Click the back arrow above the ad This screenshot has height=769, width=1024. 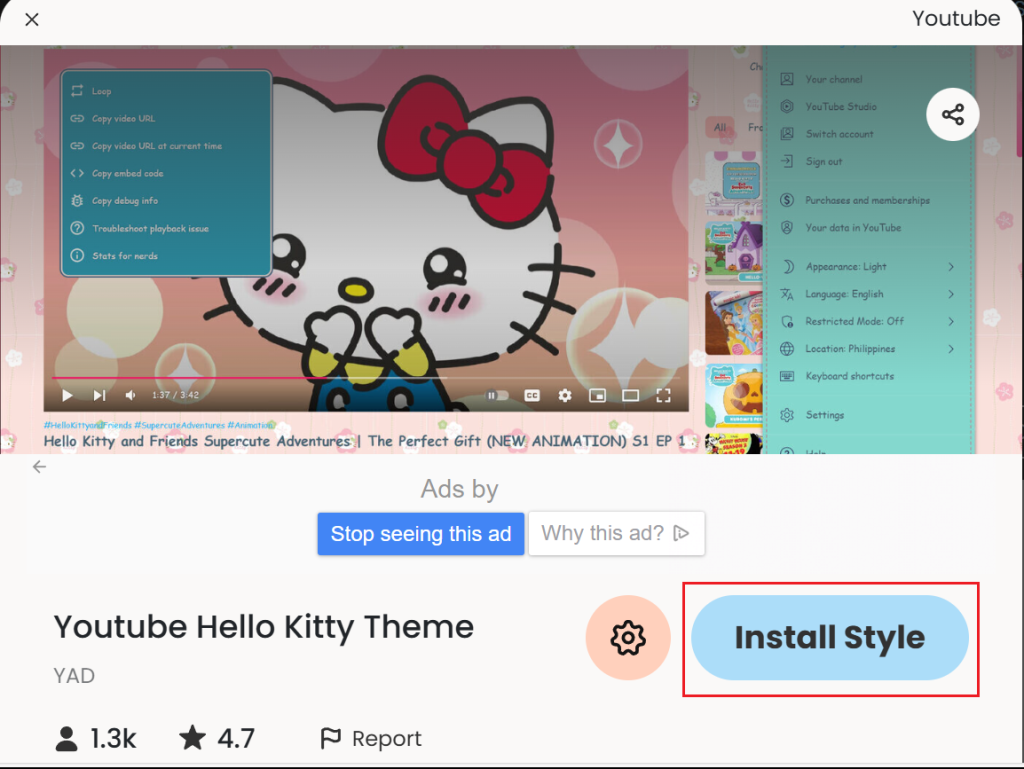point(39,467)
